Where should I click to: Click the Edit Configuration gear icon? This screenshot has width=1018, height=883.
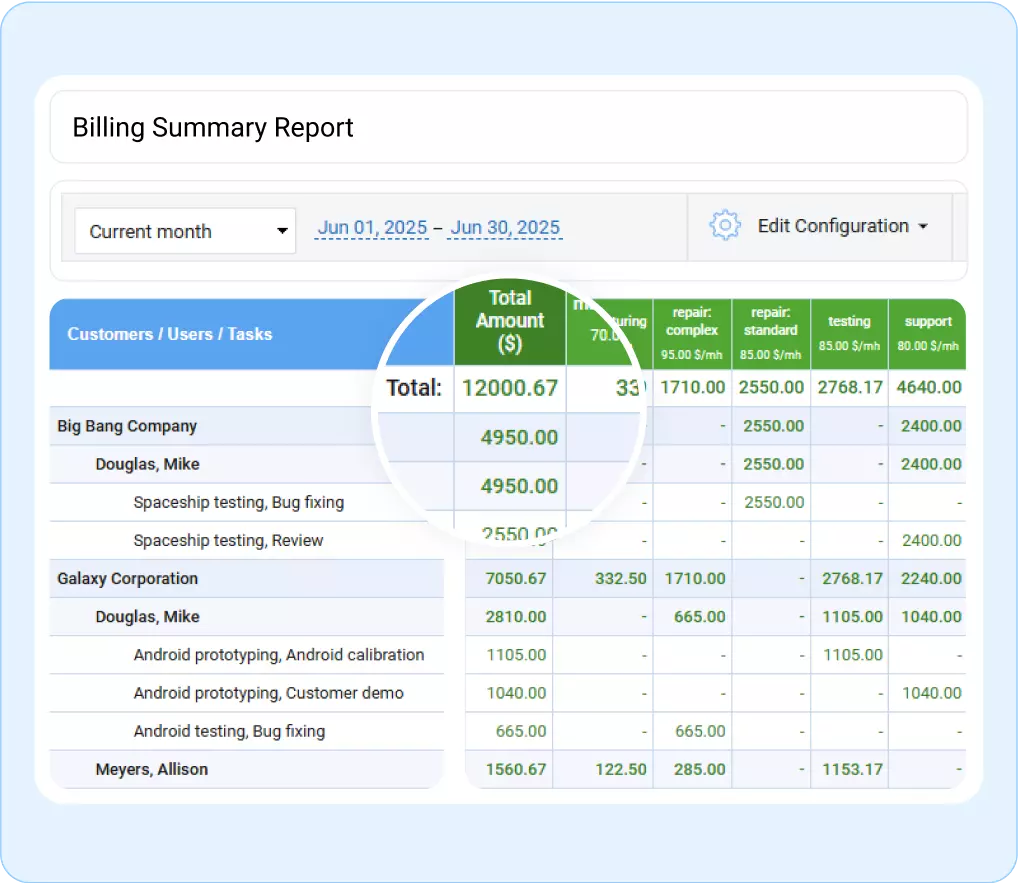point(724,226)
